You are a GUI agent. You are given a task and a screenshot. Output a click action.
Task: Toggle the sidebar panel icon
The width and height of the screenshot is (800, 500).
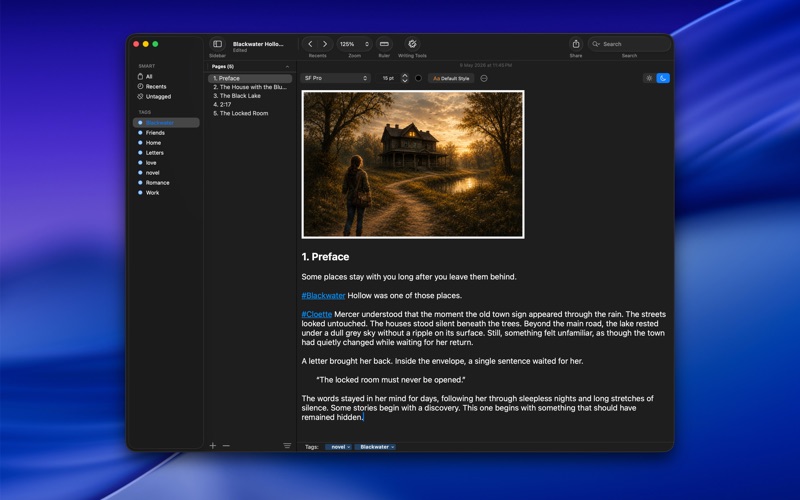(217, 44)
